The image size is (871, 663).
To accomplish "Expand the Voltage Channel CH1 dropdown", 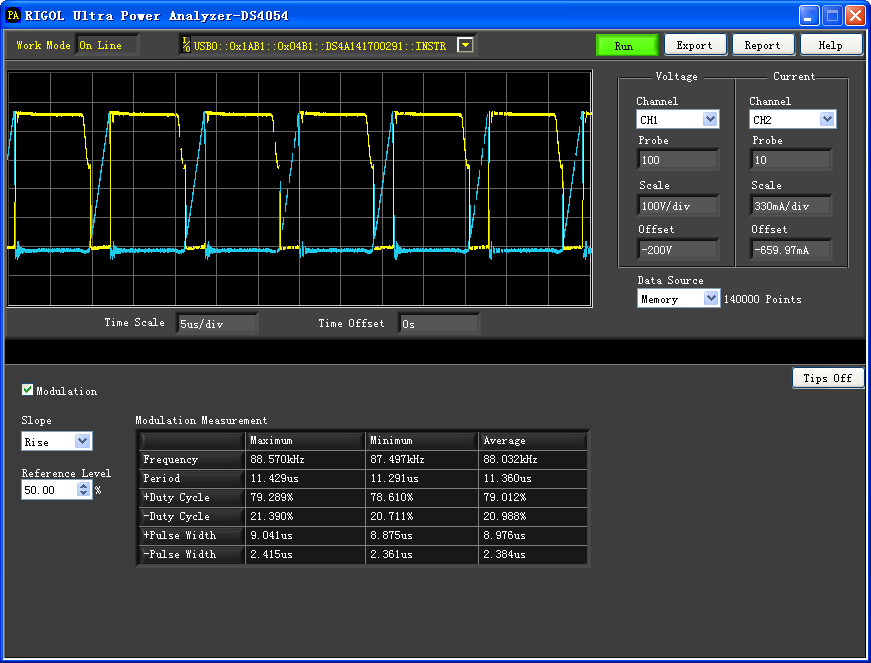I will pyautogui.click(x=710, y=119).
